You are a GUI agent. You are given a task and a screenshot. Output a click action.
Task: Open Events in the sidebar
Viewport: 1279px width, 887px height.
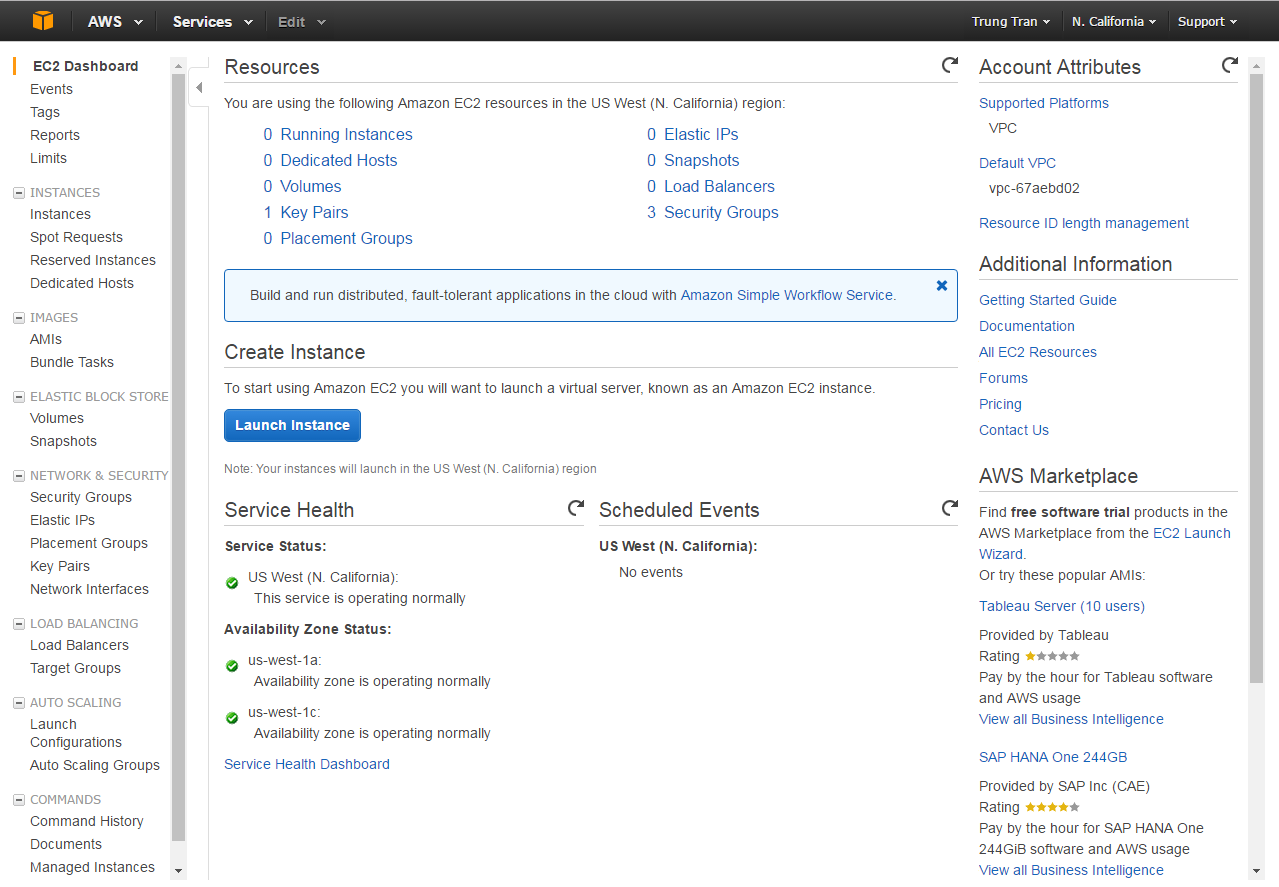pos(51,89)
